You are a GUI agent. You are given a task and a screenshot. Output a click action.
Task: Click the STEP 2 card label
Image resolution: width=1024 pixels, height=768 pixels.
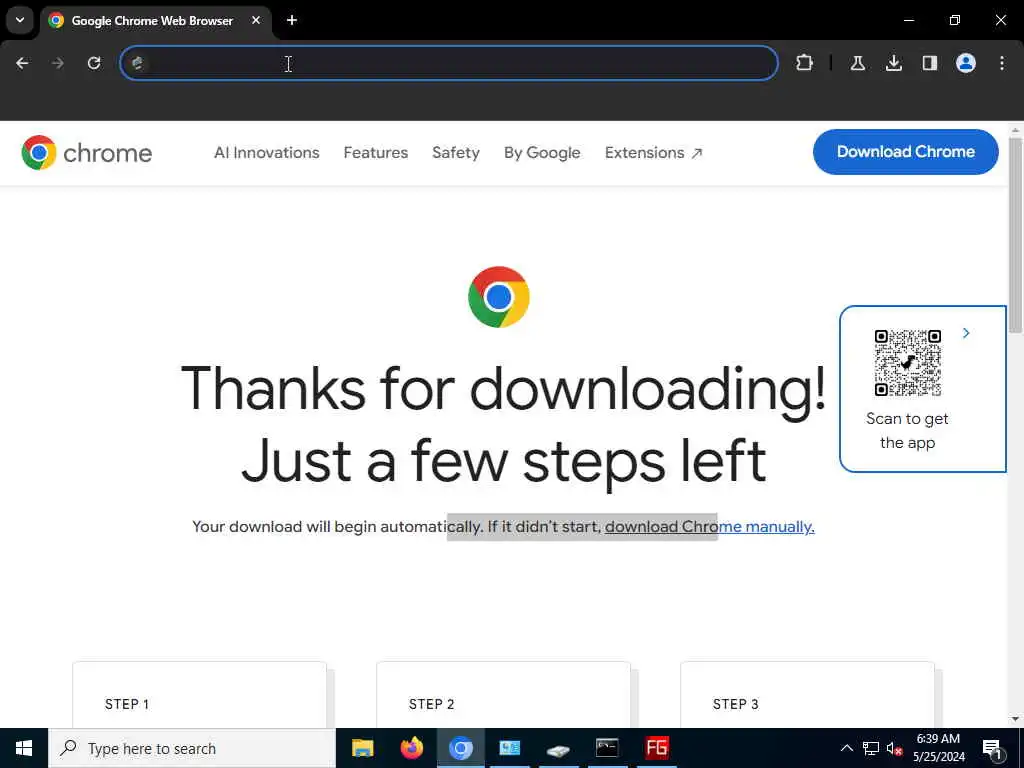[431, 704]
